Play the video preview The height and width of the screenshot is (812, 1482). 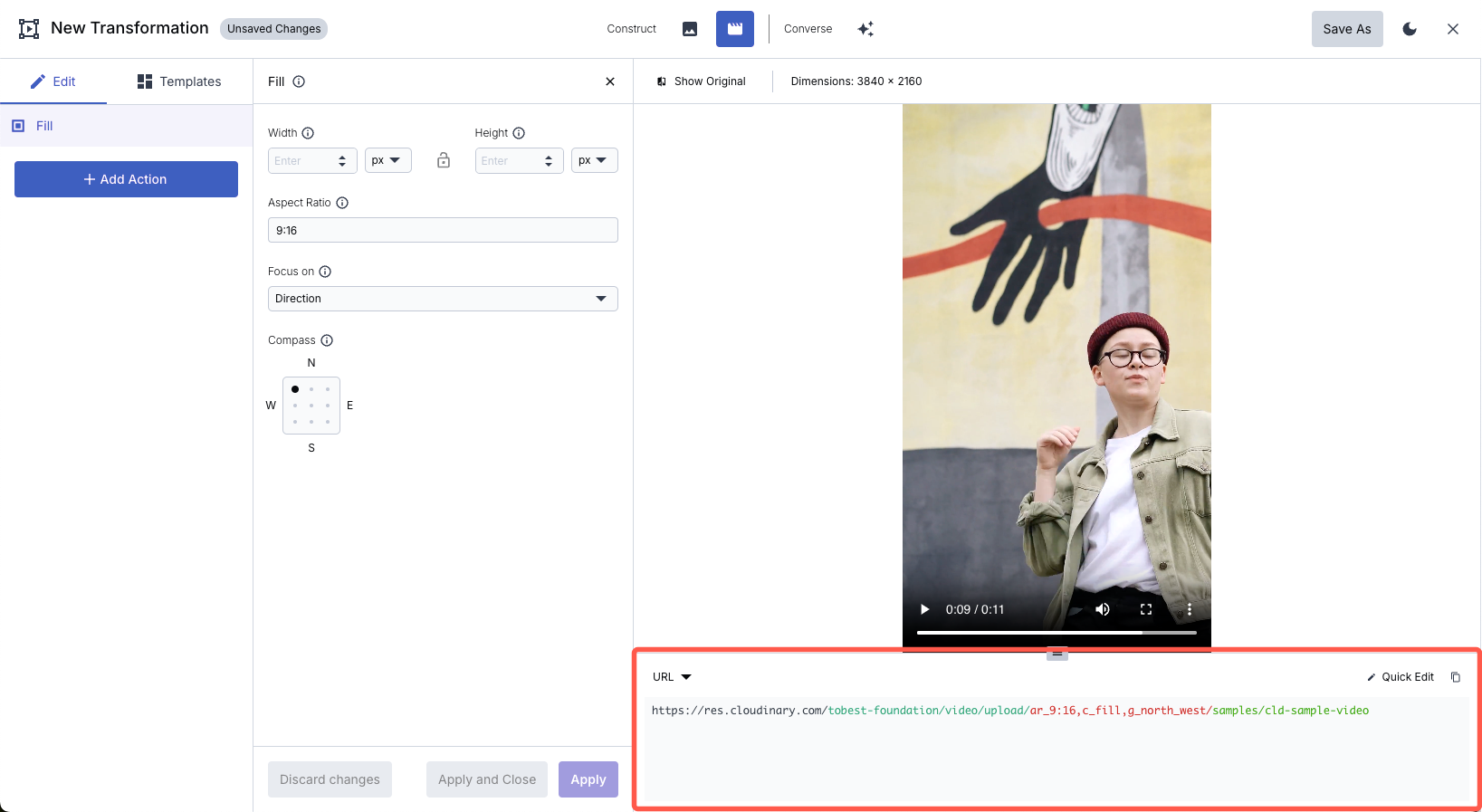pos(924,609)
